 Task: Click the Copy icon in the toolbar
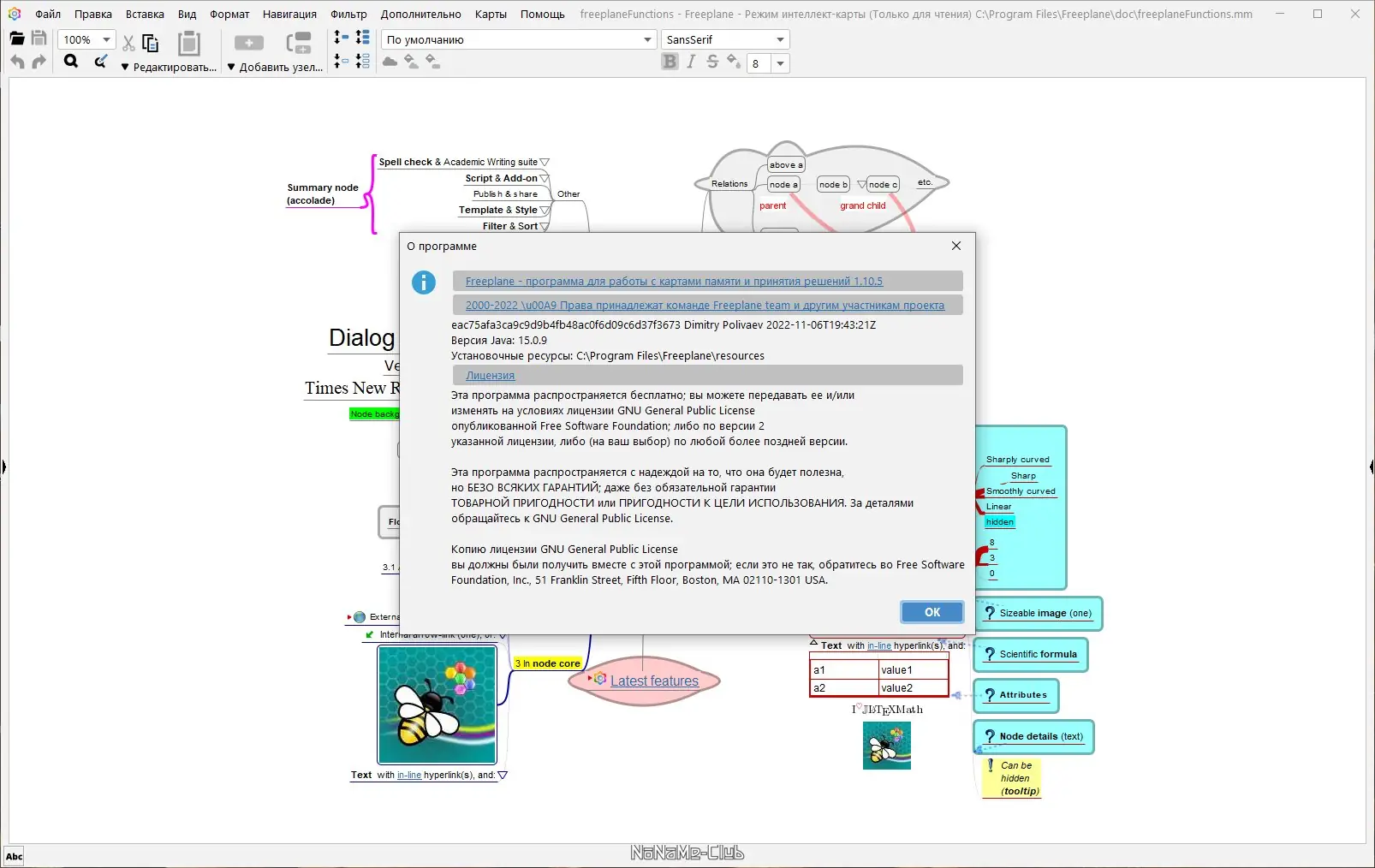(x=151, y=43)
